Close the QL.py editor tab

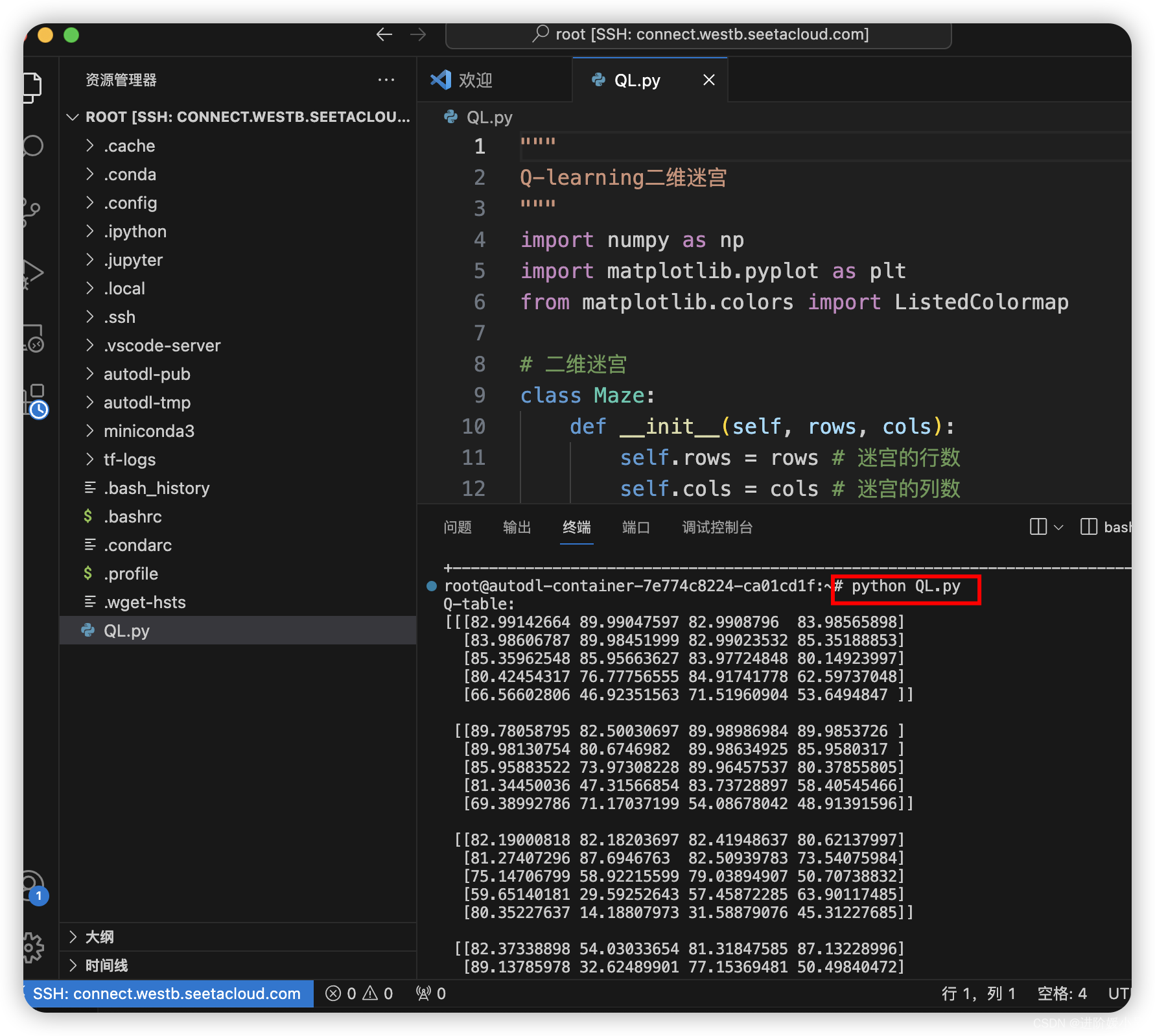tap(709, 80)
